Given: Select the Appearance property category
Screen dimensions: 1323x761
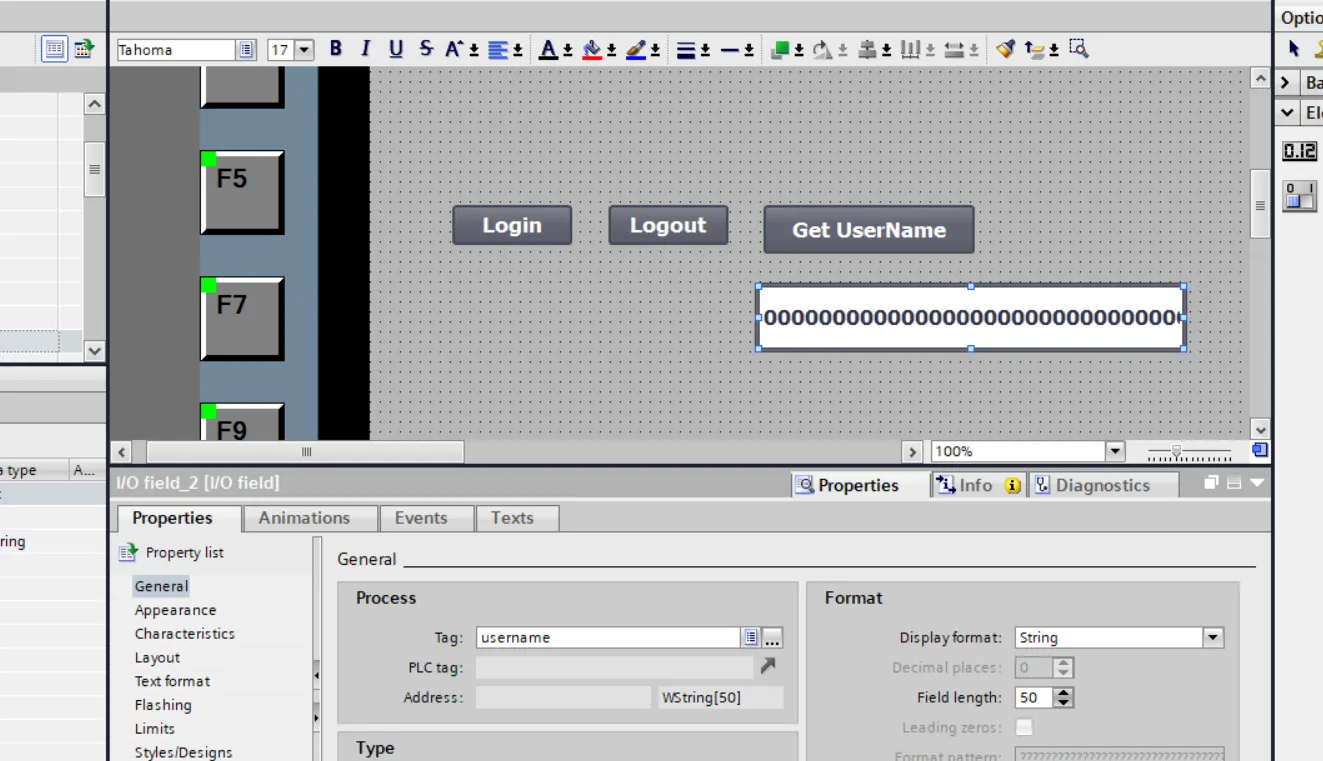Looking at the screenshot, I should pos(175,610).
